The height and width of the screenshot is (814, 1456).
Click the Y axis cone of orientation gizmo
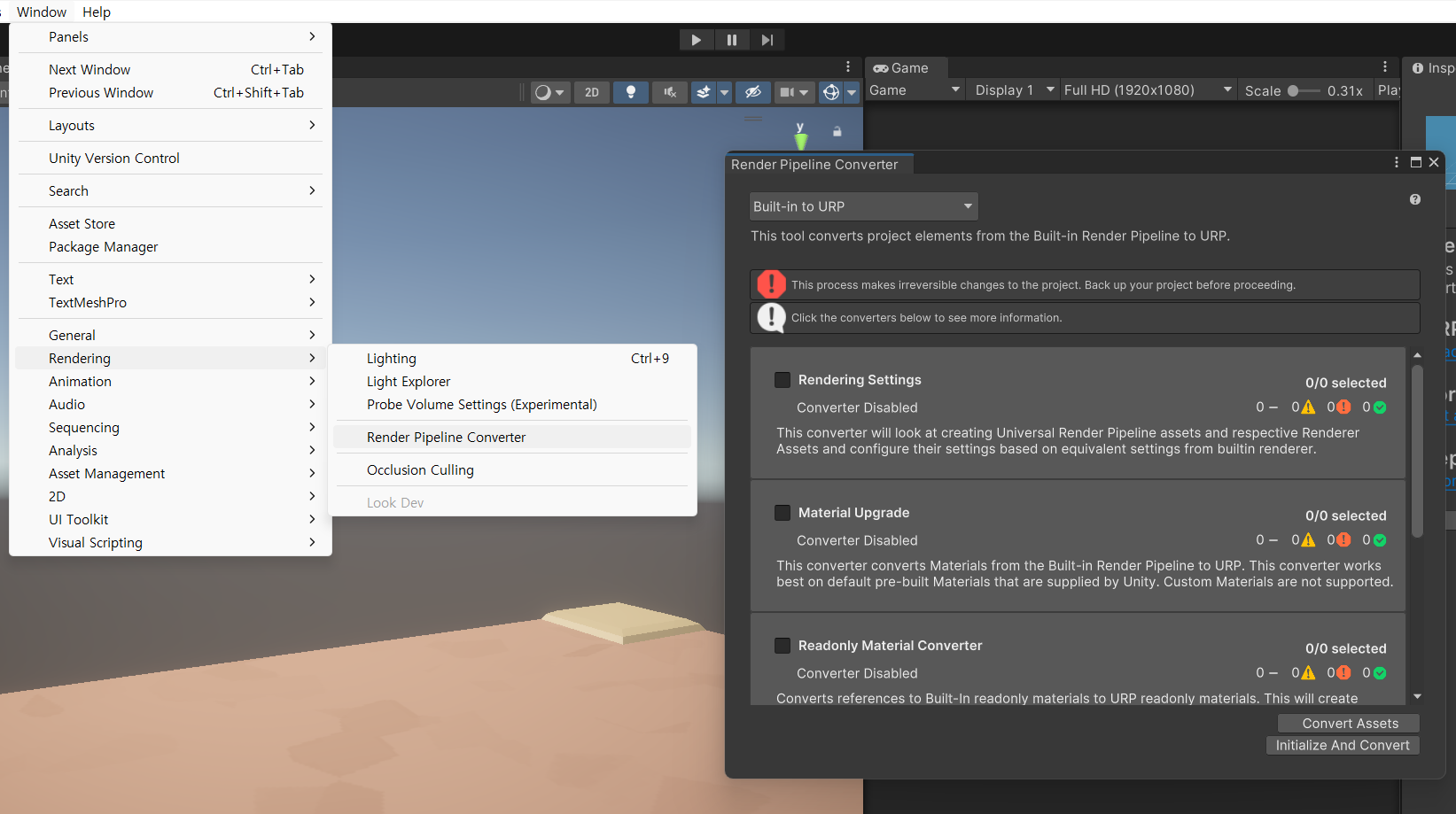coord(801,140)
